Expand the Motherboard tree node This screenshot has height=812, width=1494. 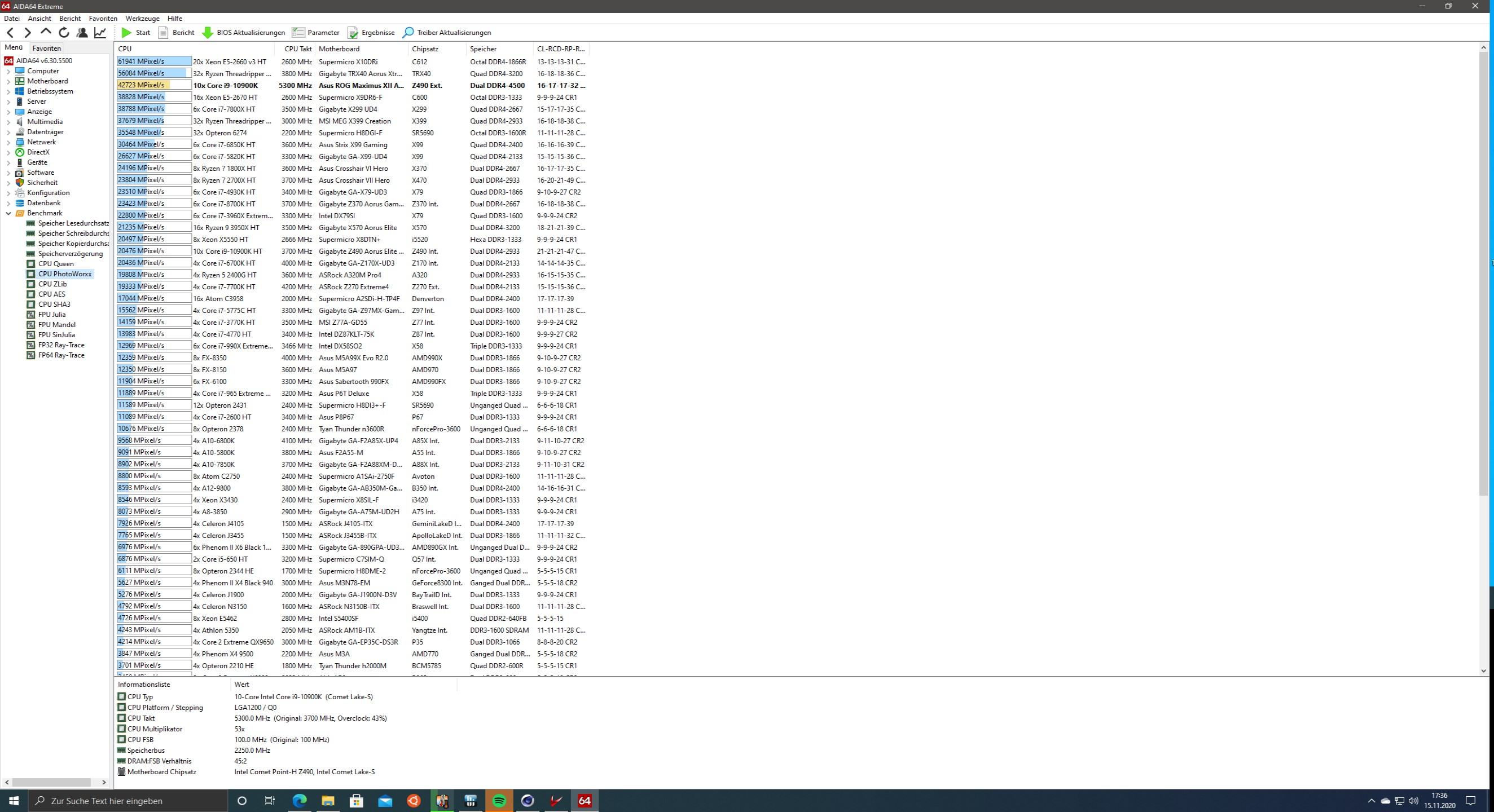point(8,81)
